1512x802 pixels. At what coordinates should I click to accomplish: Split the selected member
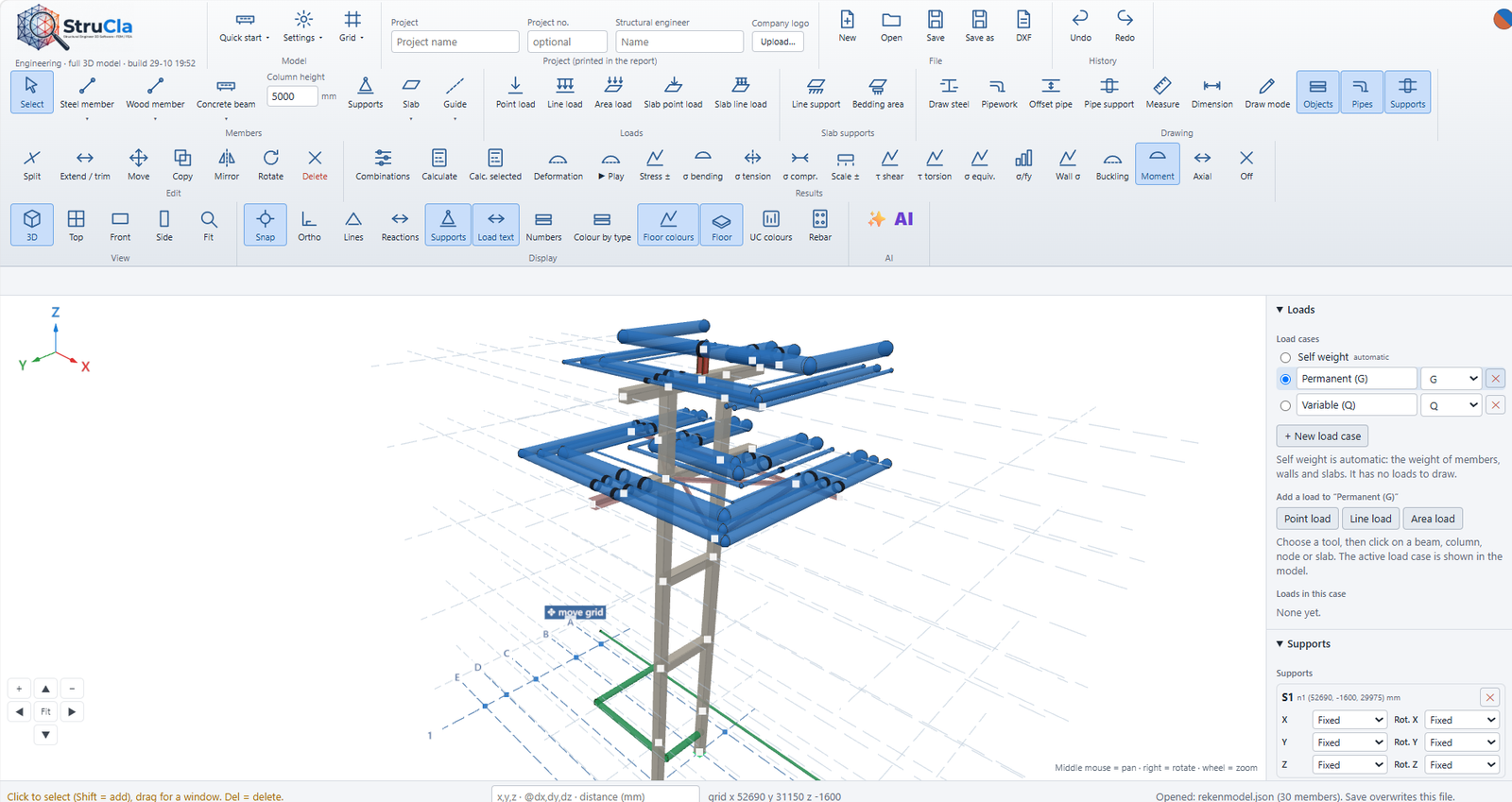click(x=32, y=164)
